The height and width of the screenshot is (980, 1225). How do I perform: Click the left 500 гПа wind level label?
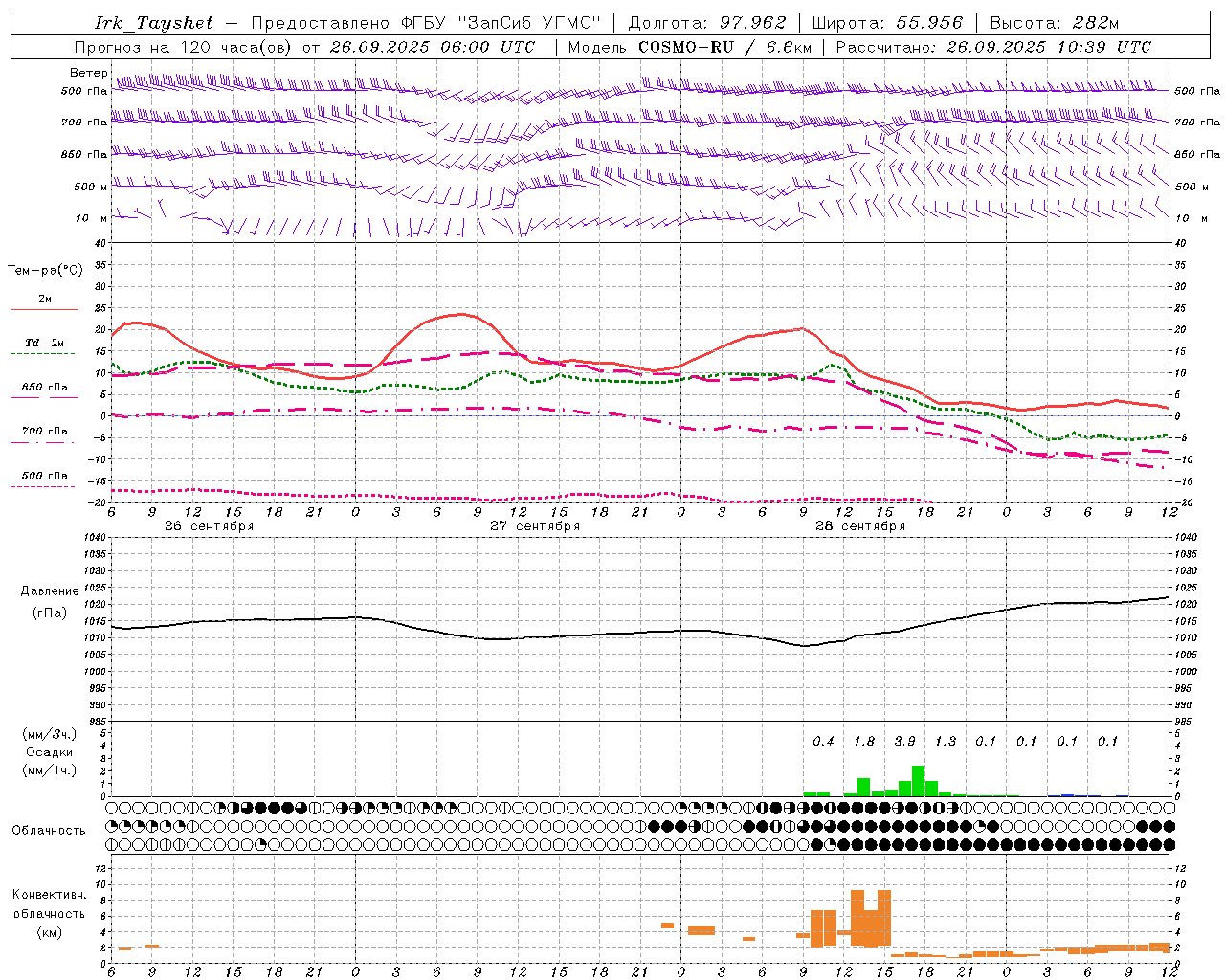click(x=84, y=91)
